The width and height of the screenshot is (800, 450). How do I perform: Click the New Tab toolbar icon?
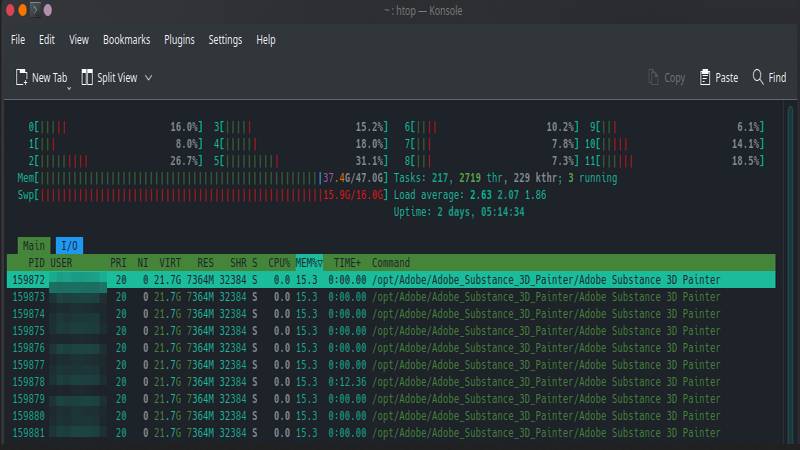(x=22, y=77)
